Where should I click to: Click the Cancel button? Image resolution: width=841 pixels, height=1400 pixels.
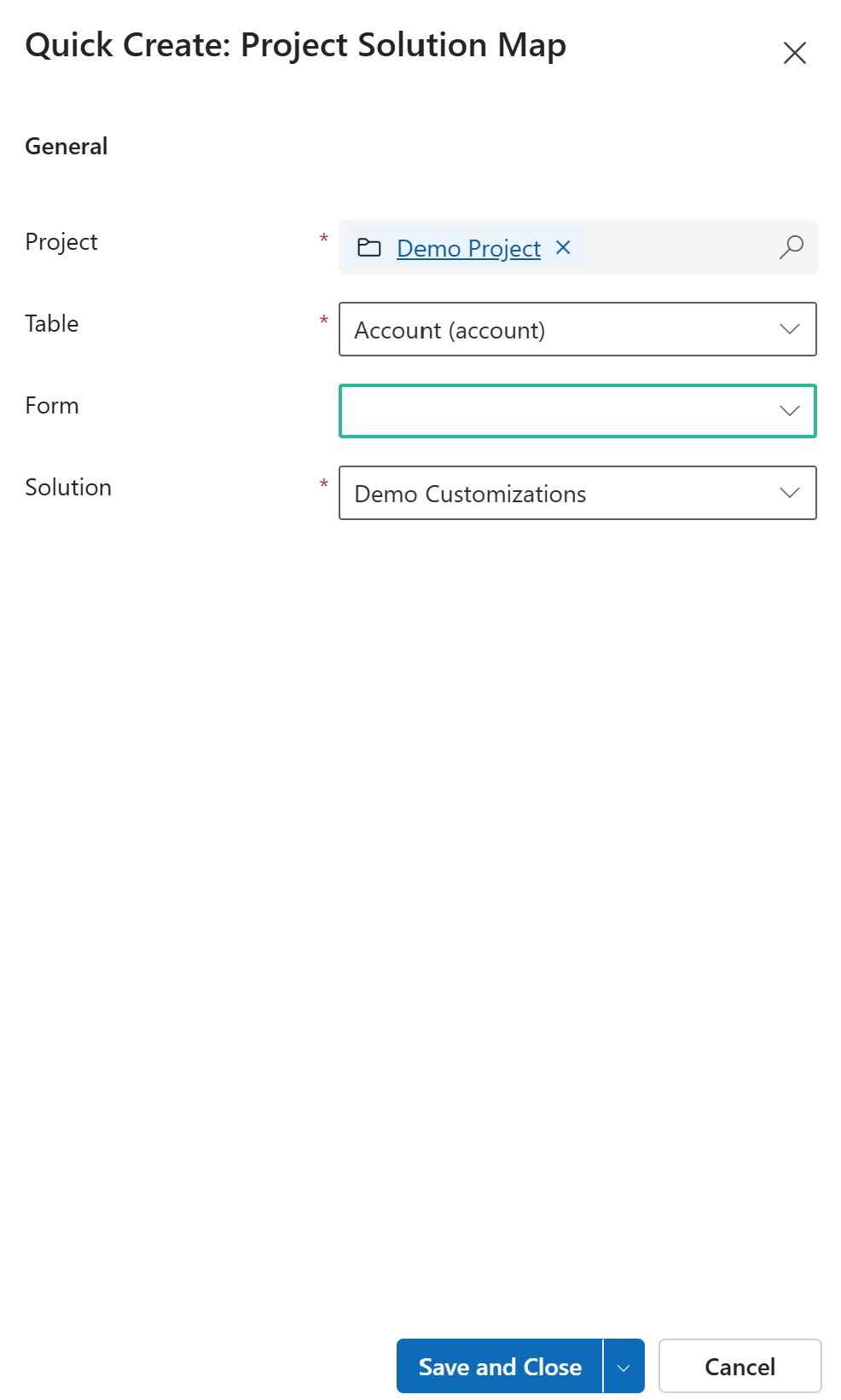pyautogui.click(x=739, y=1366)
